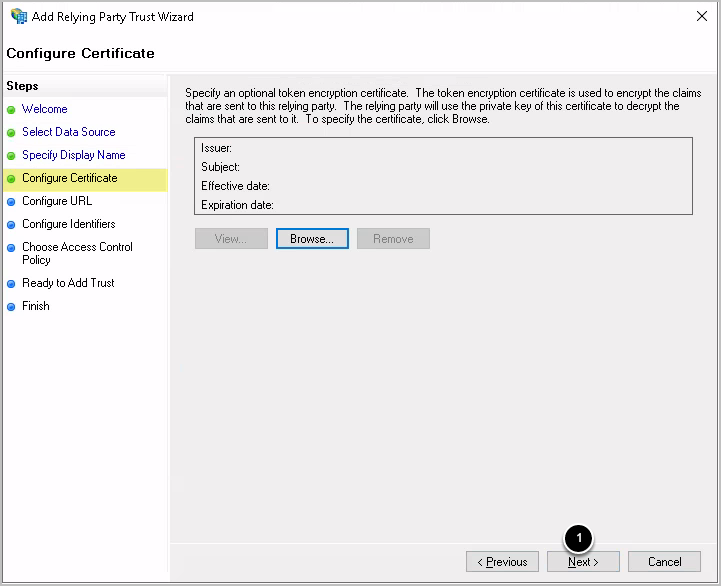Cancel the wizard

(x=664, y=562)
